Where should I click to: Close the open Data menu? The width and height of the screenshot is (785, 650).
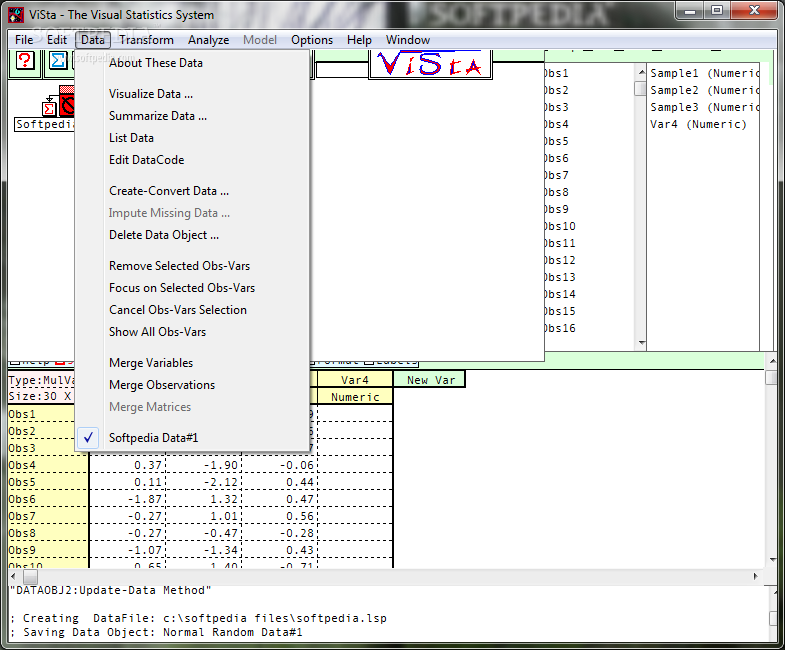tap(93, 40)
